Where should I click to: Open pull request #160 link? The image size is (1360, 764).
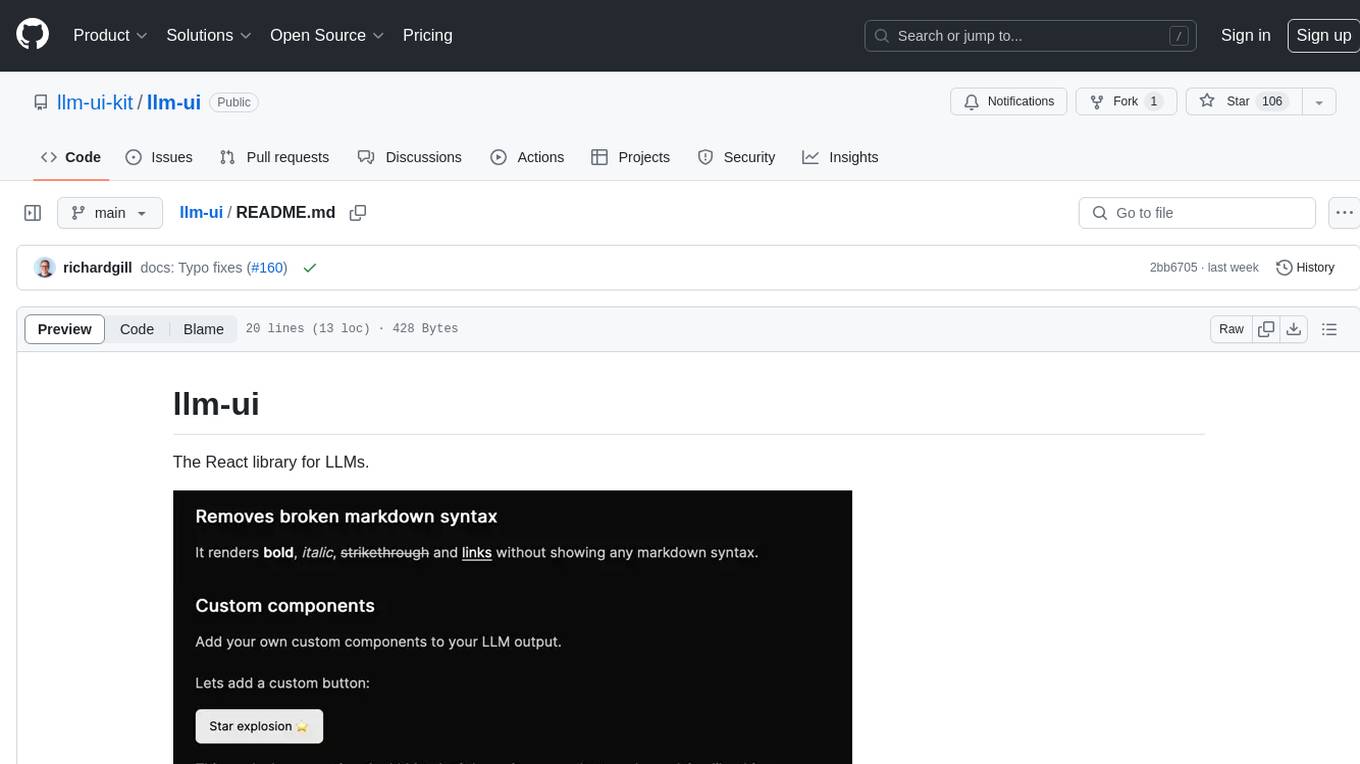tap(267, 268)
